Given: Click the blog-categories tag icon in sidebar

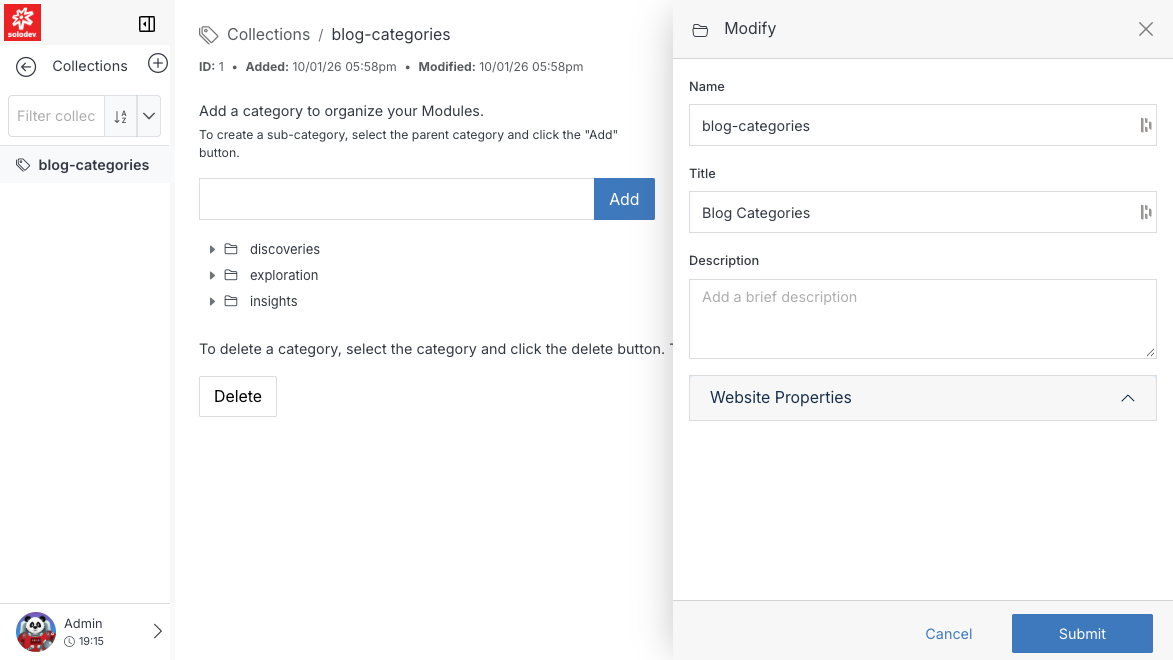Looking at the screenshot, I should (23, 165).
